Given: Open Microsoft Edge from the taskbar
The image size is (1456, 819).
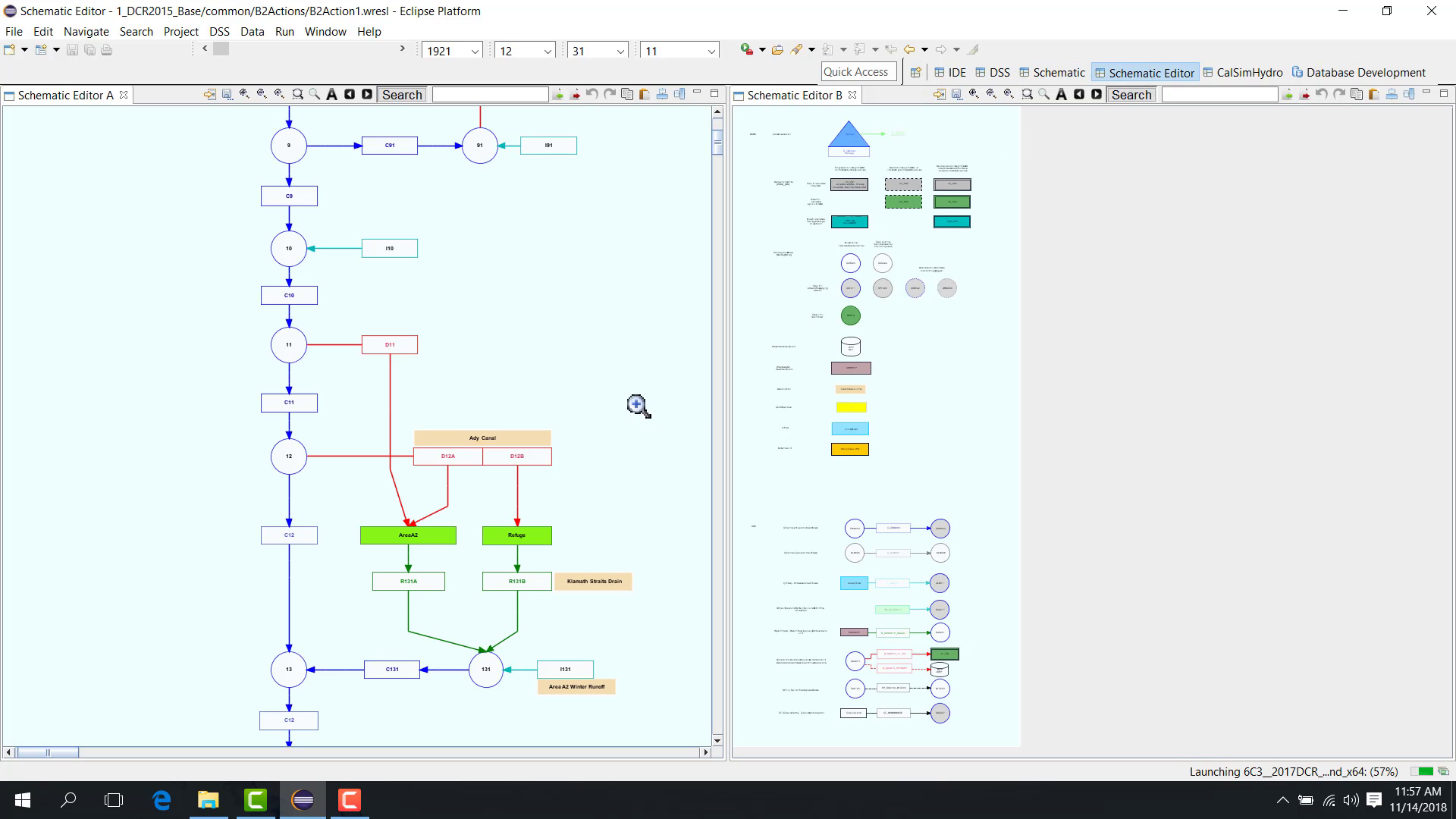Looking at the screenshot, I should pyautogui.click(x=162, y=800).
